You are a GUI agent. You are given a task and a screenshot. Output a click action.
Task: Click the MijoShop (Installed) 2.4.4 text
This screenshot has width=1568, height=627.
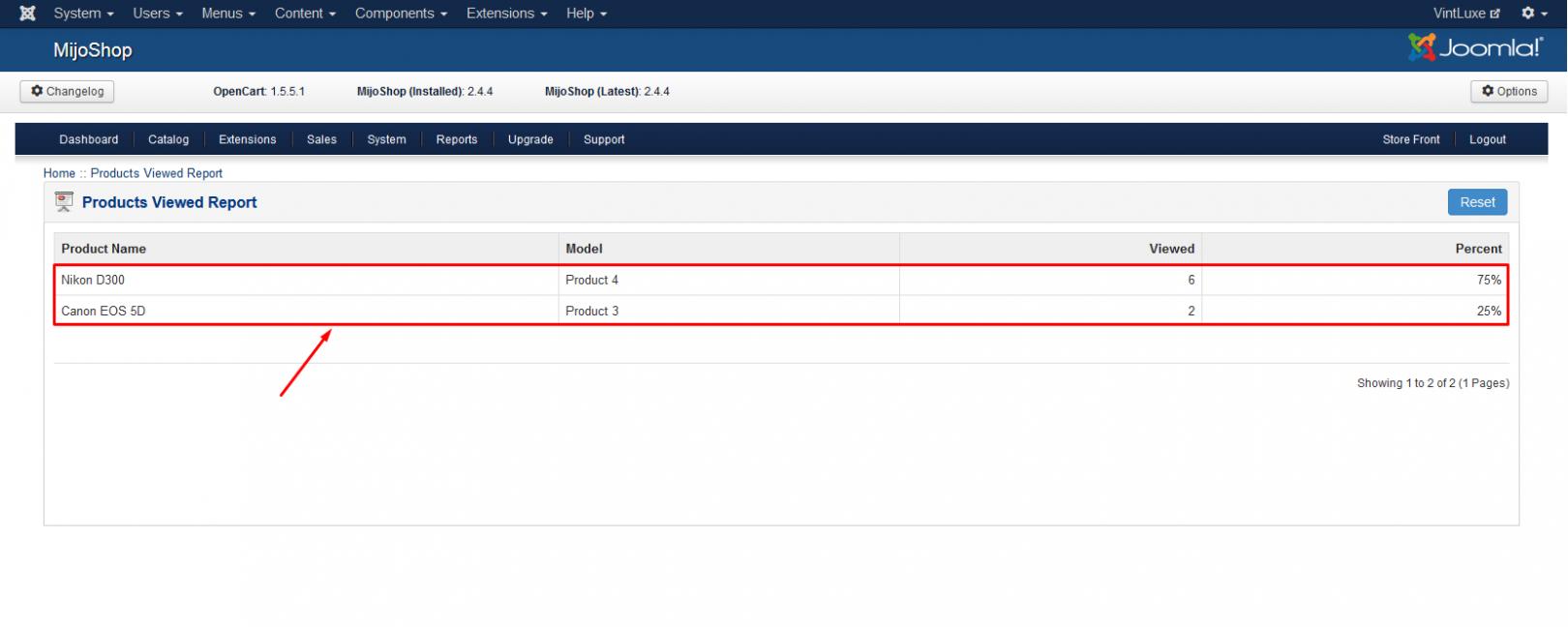pos(425,91)
